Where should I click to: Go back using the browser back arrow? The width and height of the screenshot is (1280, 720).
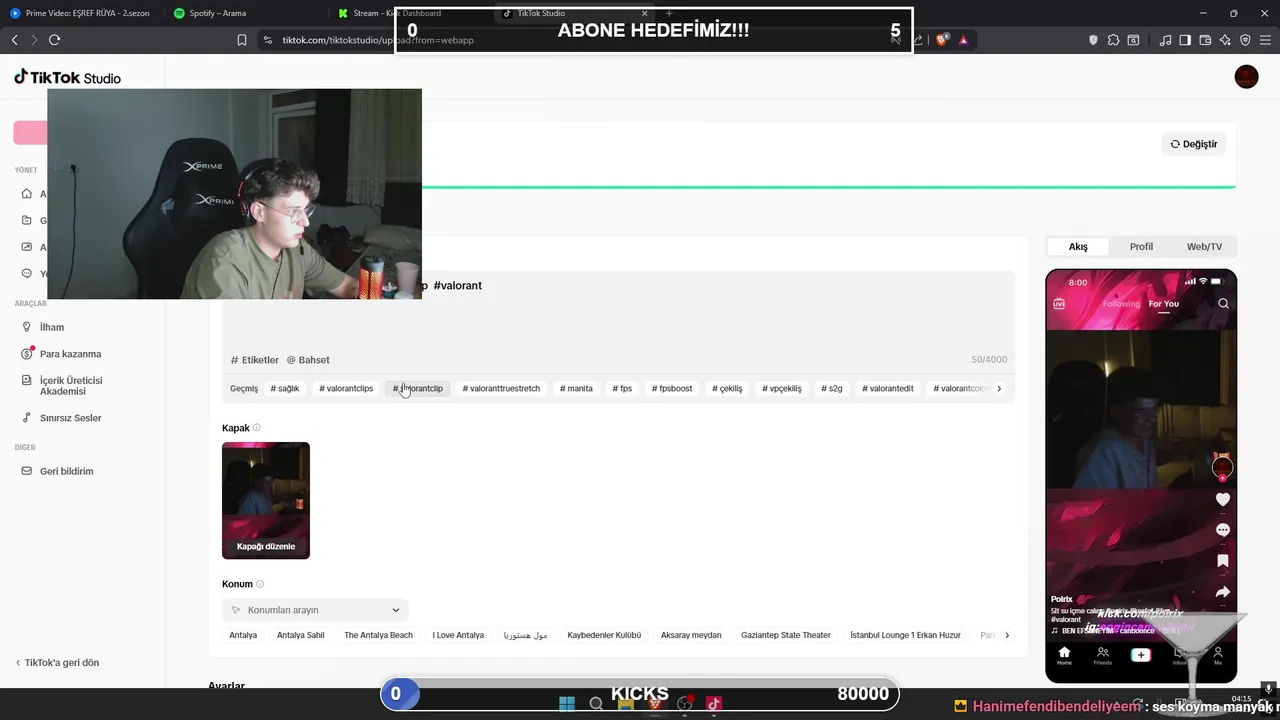click(x=14, y=40)
